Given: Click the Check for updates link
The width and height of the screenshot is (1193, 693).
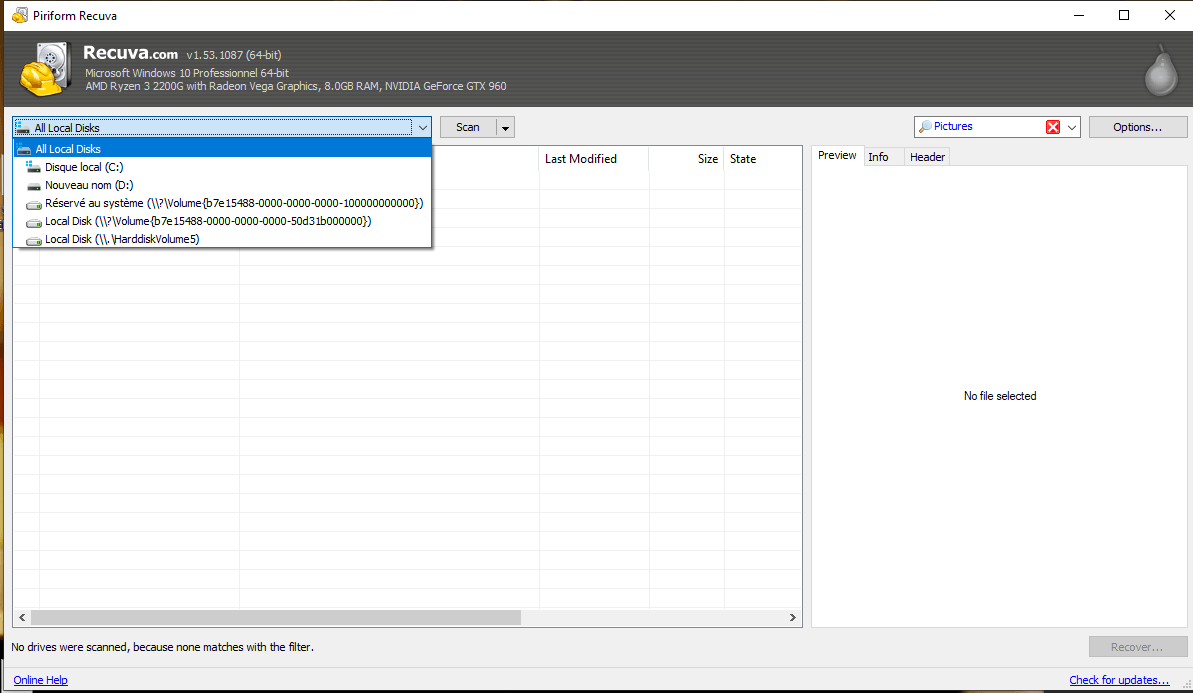Looking at the screenshot, I should tap(1119, 680).
